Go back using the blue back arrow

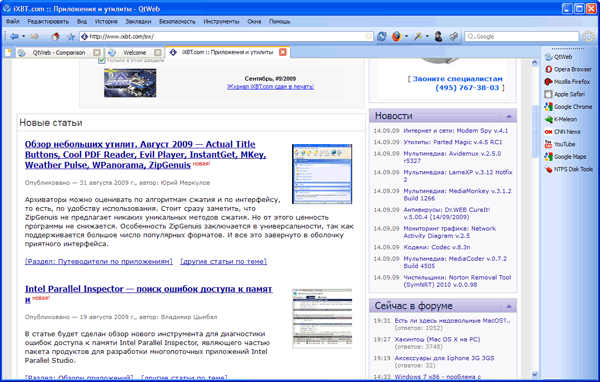pos(14,36)
